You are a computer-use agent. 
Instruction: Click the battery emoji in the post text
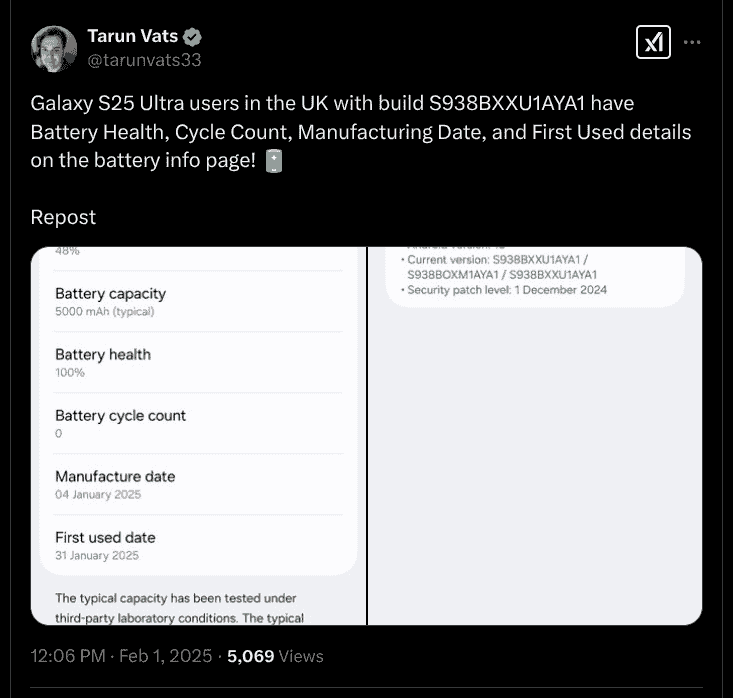point(275,161)
